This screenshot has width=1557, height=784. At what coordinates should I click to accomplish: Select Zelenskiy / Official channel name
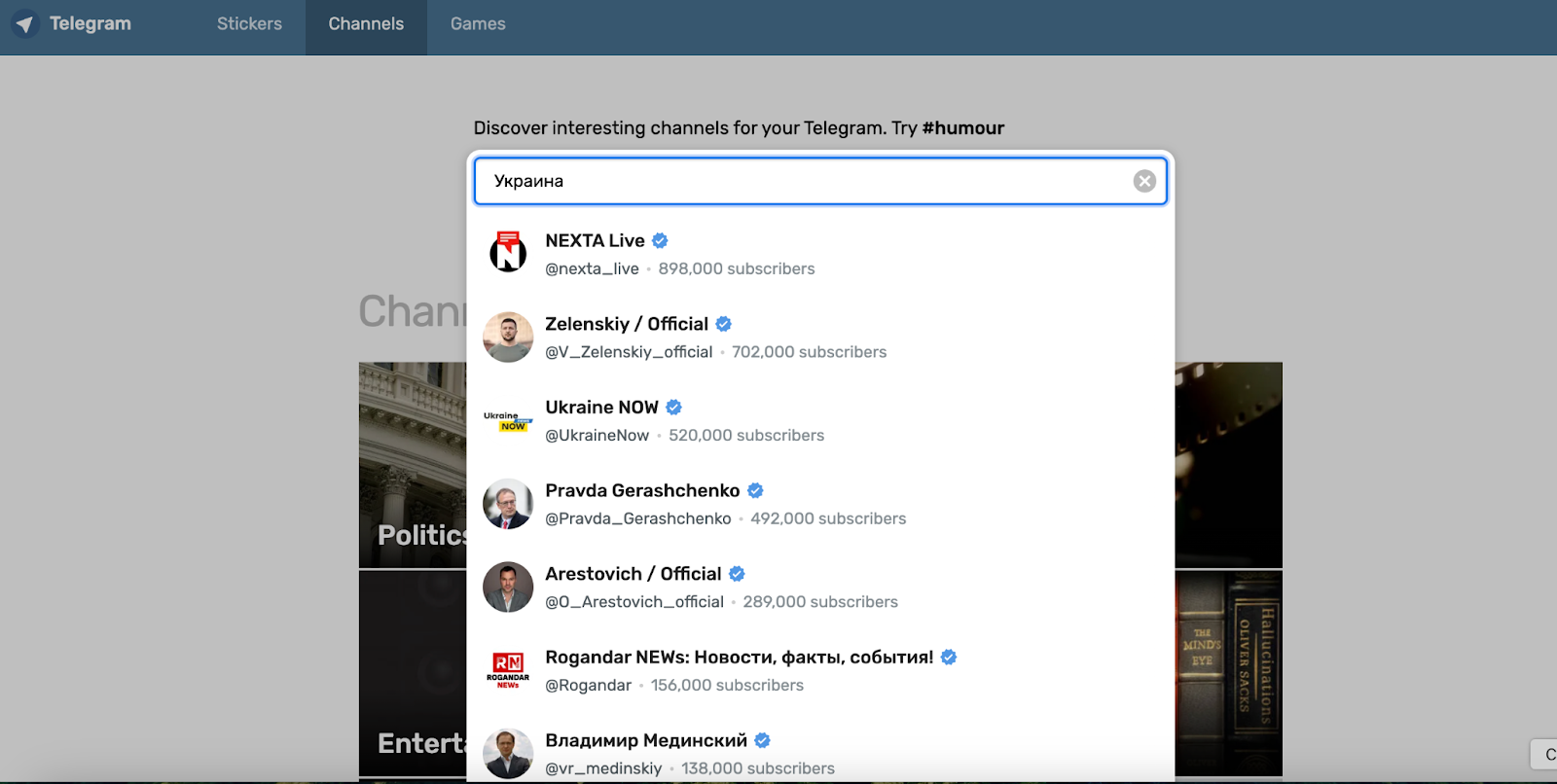click(627, 324)
